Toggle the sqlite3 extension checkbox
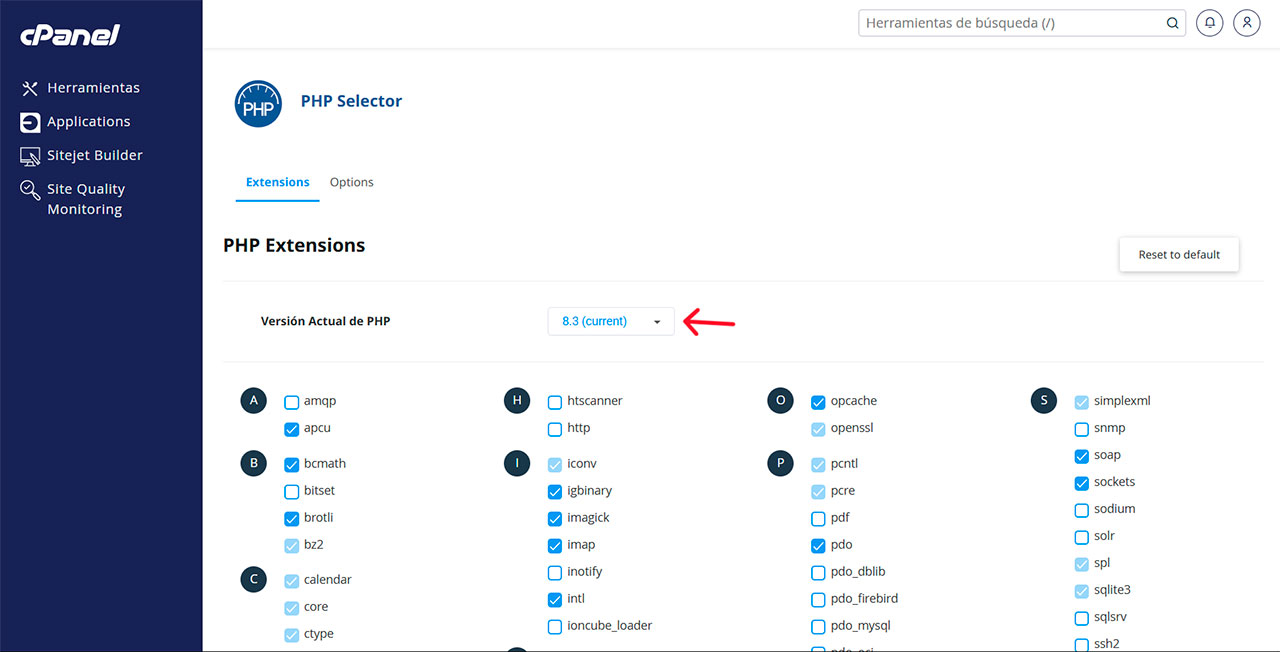This screenshot has width=1280, height=652. 1082,591
